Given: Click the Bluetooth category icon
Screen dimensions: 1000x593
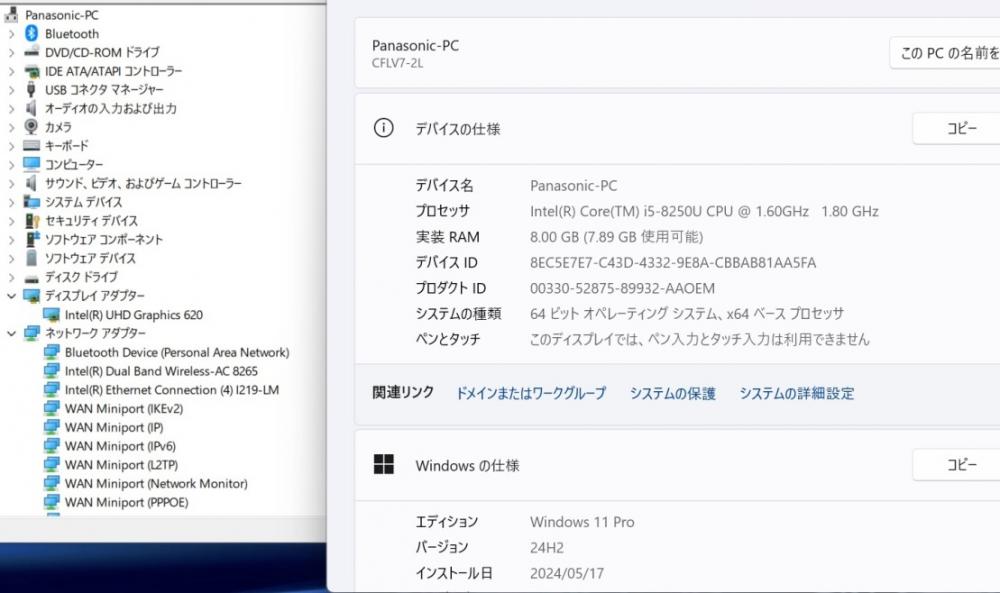Looking at the screenshot, I should click(x=31, y=33).
